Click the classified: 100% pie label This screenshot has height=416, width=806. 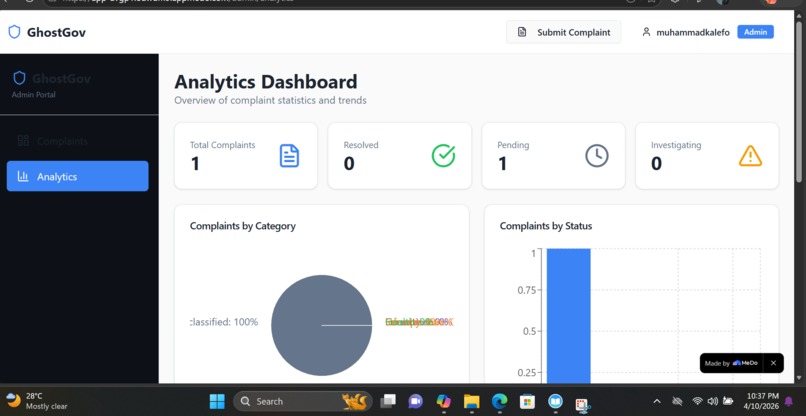pyautogui.click(x=224, y=322)
